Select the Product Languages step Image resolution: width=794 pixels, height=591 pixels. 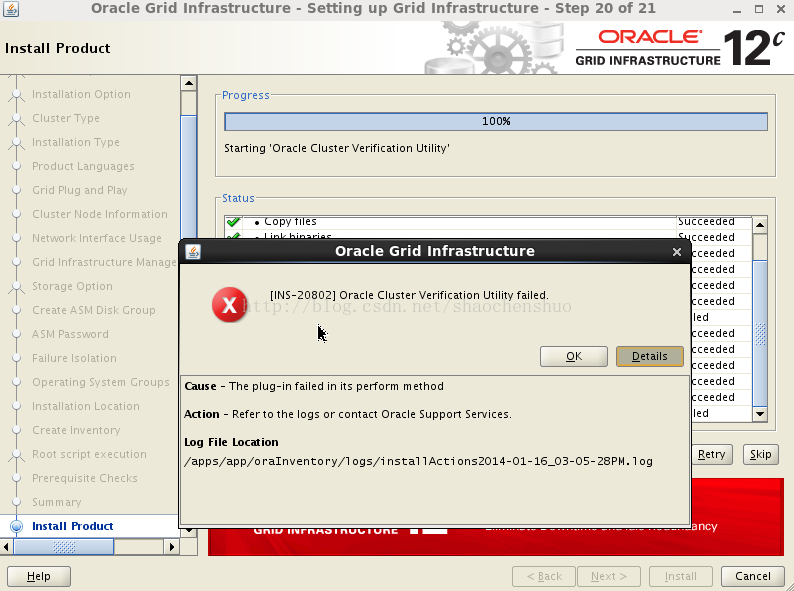tap(83, 166)
